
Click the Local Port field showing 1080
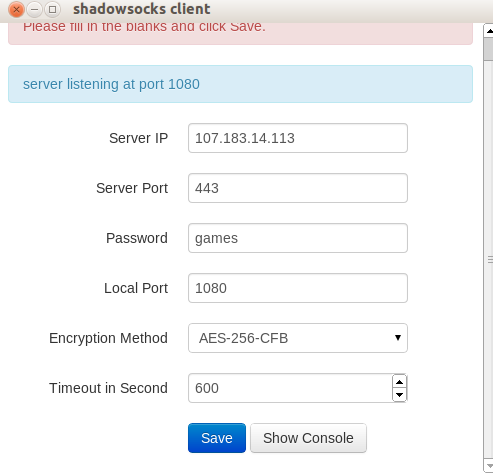pyautogui.click(x=298, y=288)
